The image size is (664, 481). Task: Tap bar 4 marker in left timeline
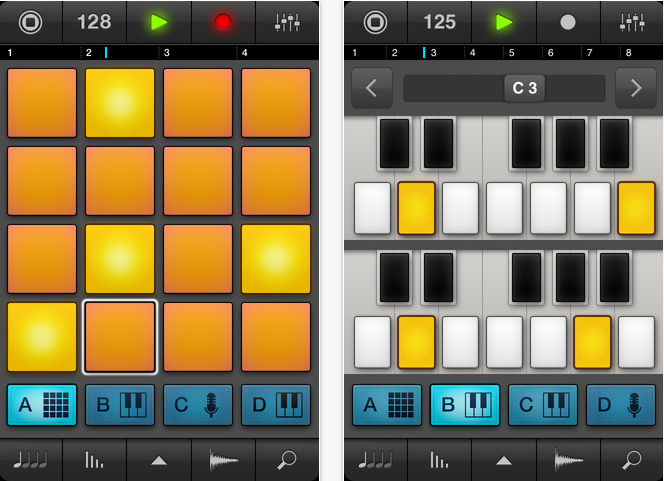click(244, 53)
